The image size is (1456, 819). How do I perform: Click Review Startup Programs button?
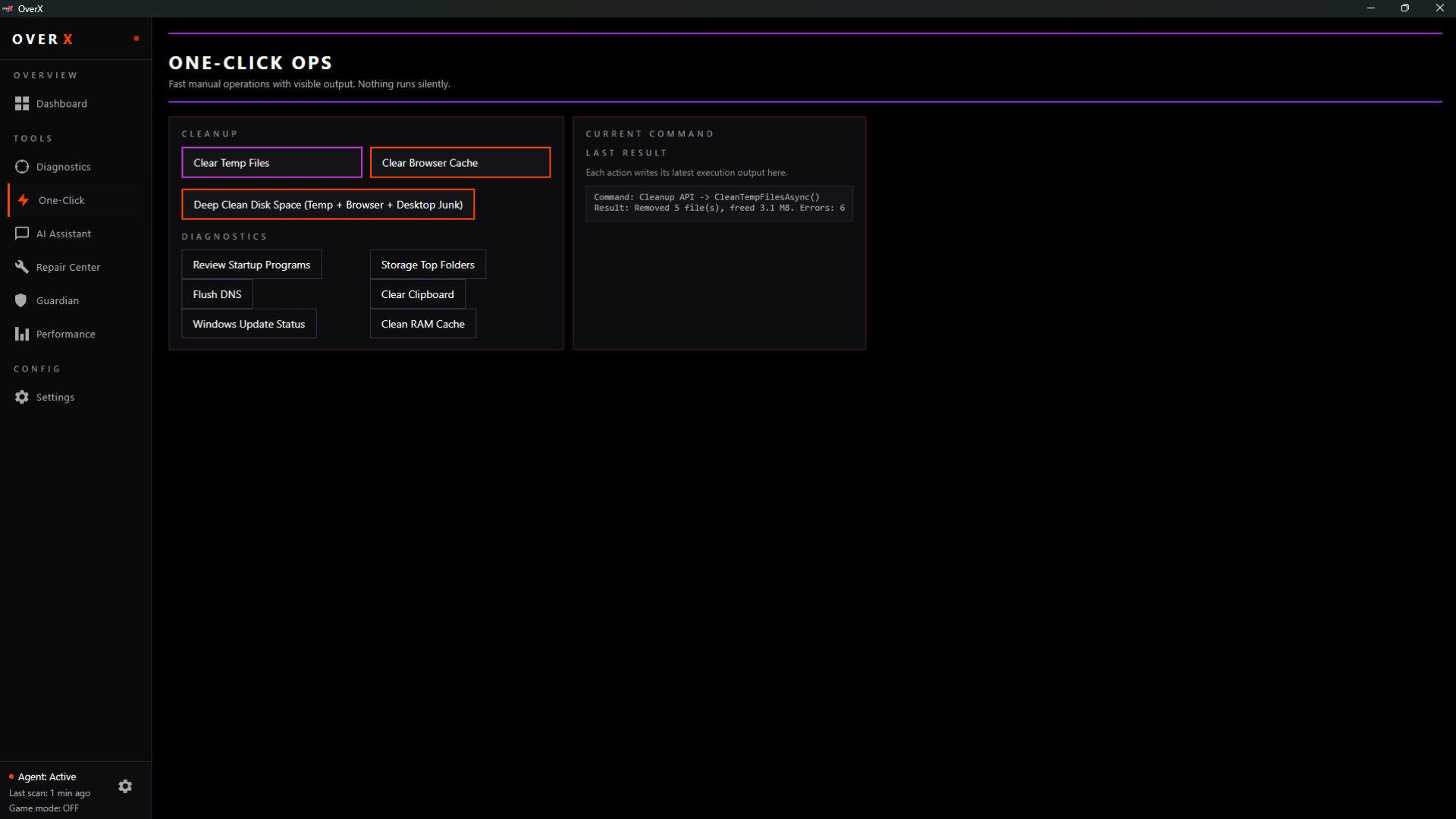(252, 265)
